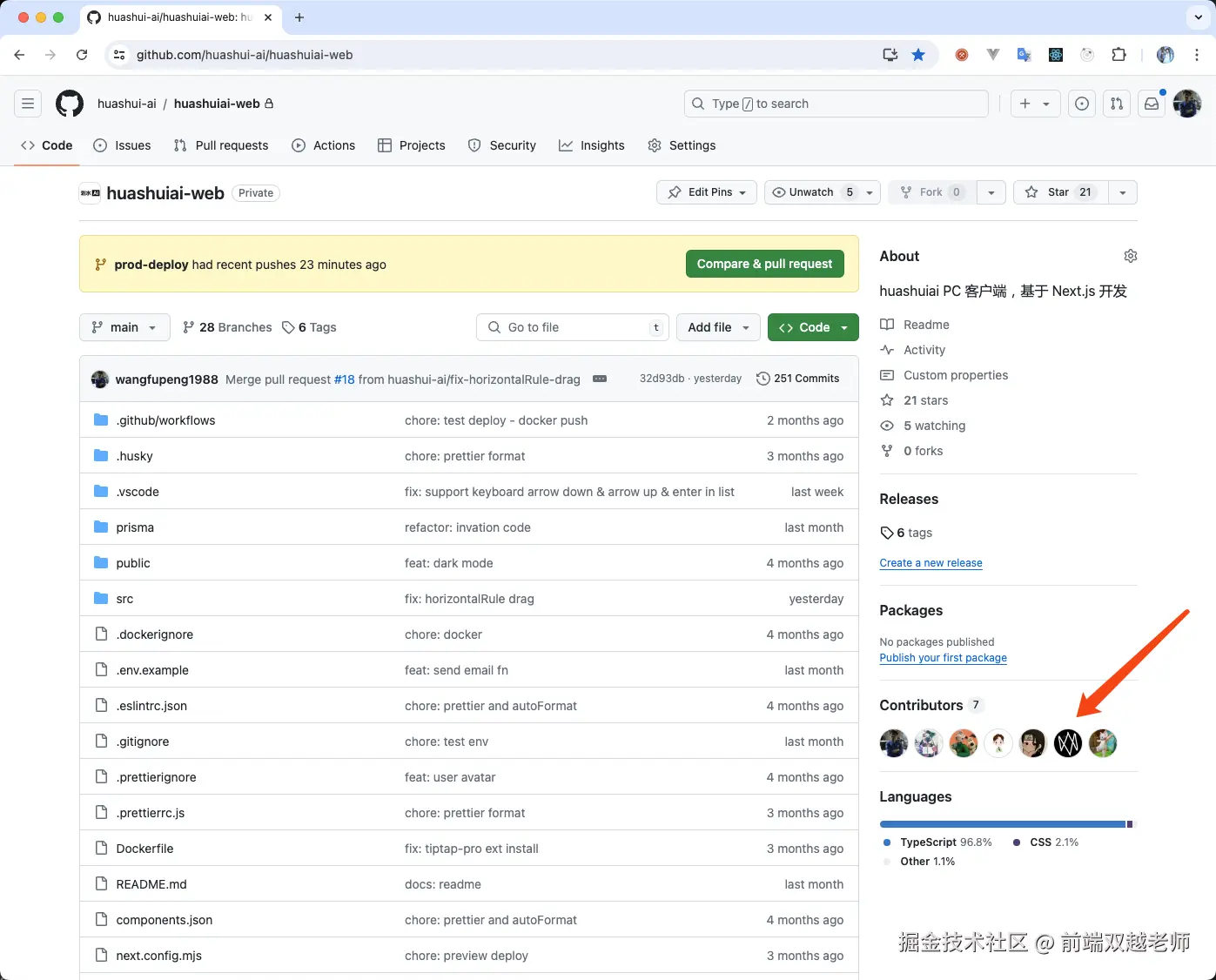Open the GitHub hamburger navigation menu
The height and width of the screenshot is (980, 1216).
coord(28,104)
